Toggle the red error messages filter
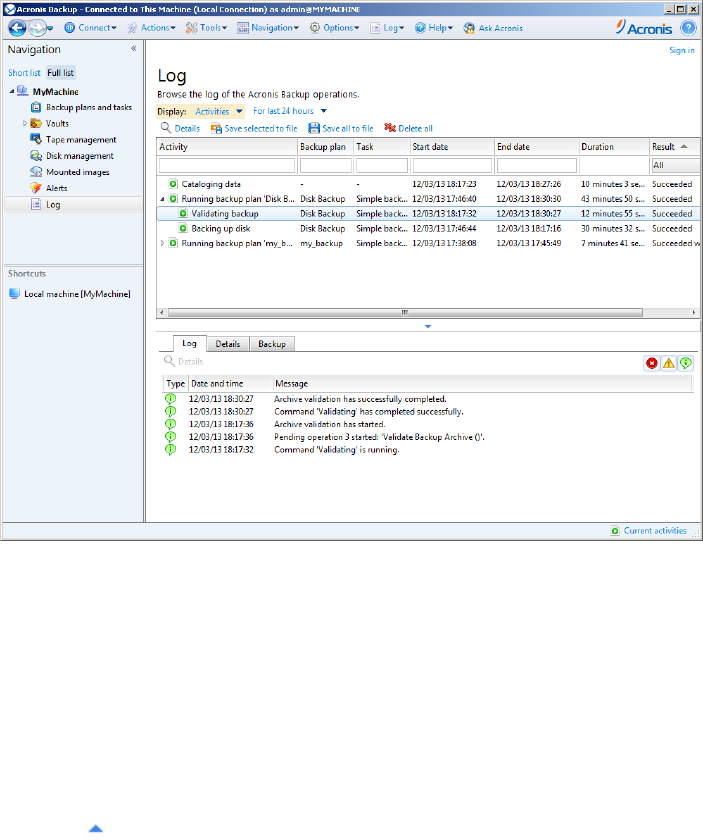The width and height of the screenshot is (703, 840). (x=652, y=363)
